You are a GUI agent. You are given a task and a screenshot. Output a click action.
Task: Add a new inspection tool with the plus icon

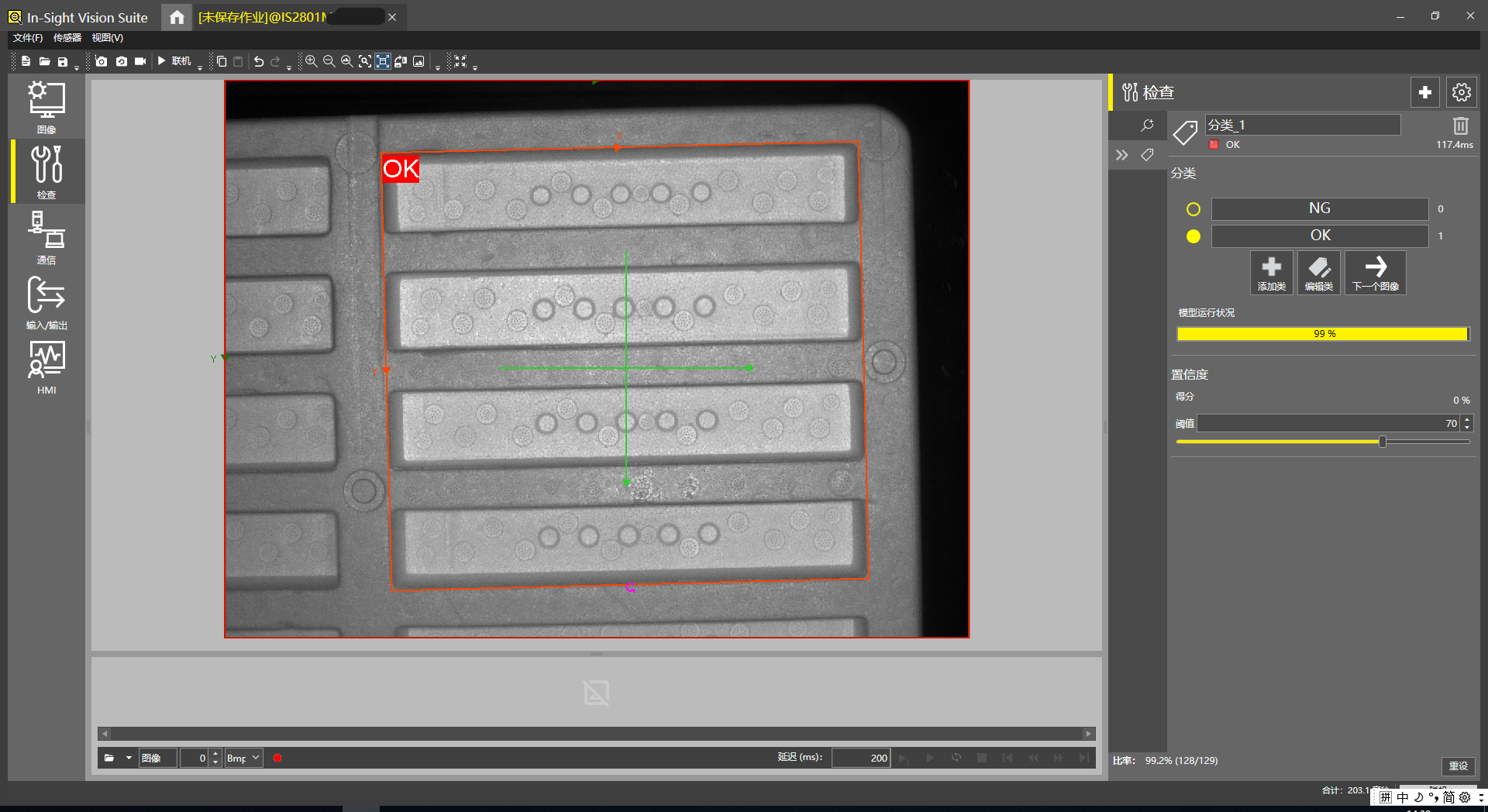(x=1424, y=92)
